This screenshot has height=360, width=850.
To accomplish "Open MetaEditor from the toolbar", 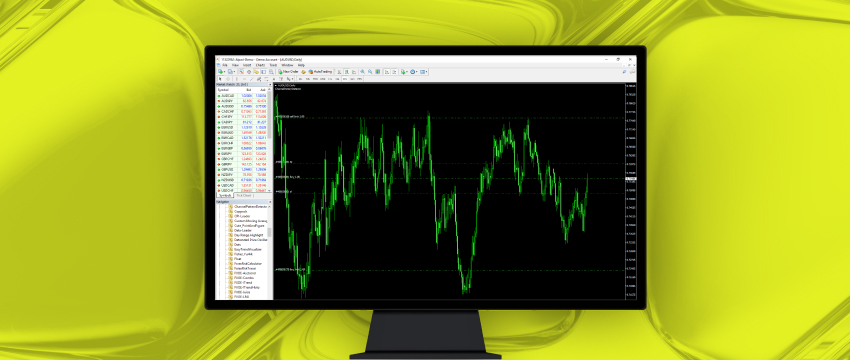I will click(x=304, y=72).
